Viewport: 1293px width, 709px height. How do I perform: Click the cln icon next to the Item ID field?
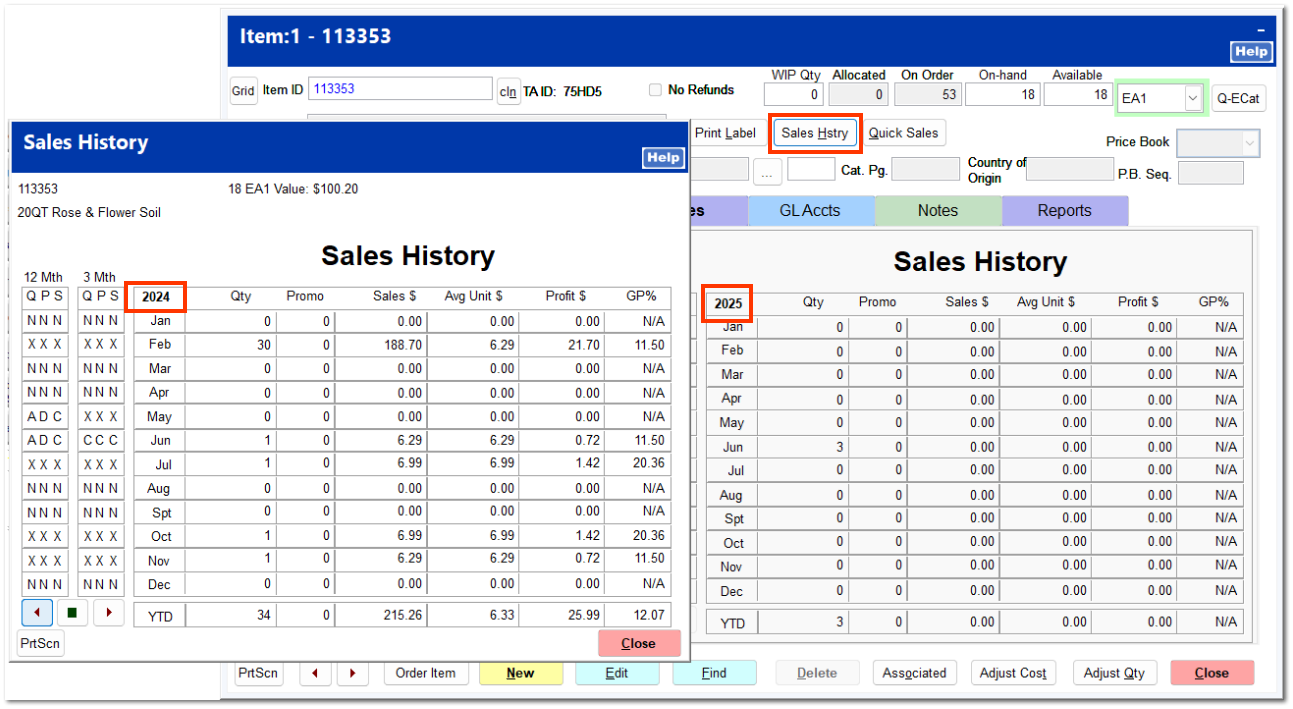[x=508, y=90]
